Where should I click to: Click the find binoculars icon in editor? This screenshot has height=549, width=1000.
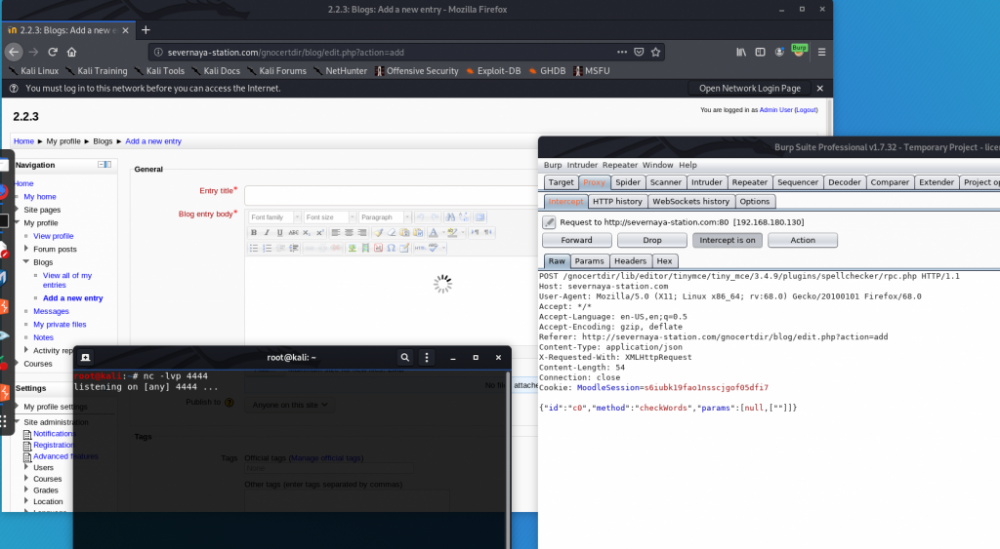point(450,217)
